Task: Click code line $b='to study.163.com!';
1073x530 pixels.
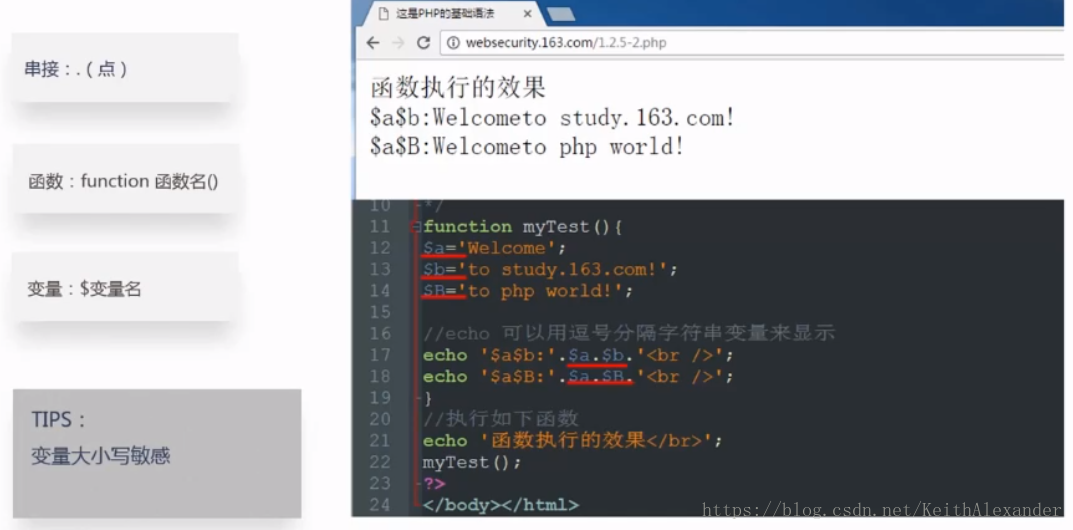Action: [x=550, y=269]
